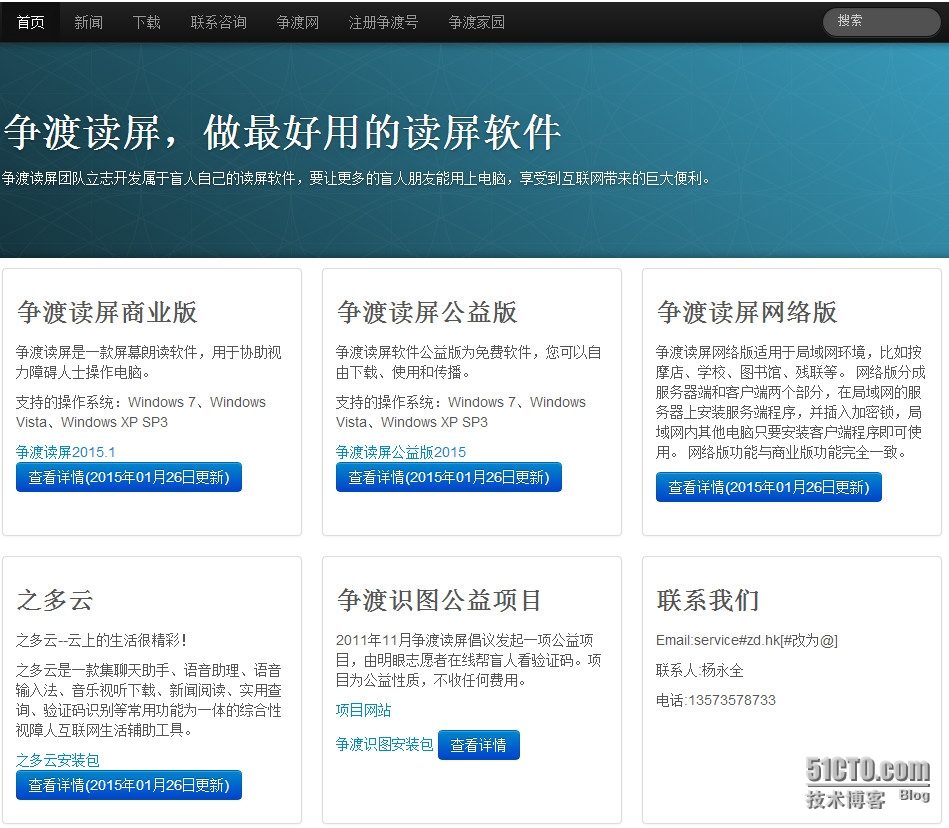Open the 首页 nav item
The height and width of the screenshot is (828, 949).
point(30,22)
